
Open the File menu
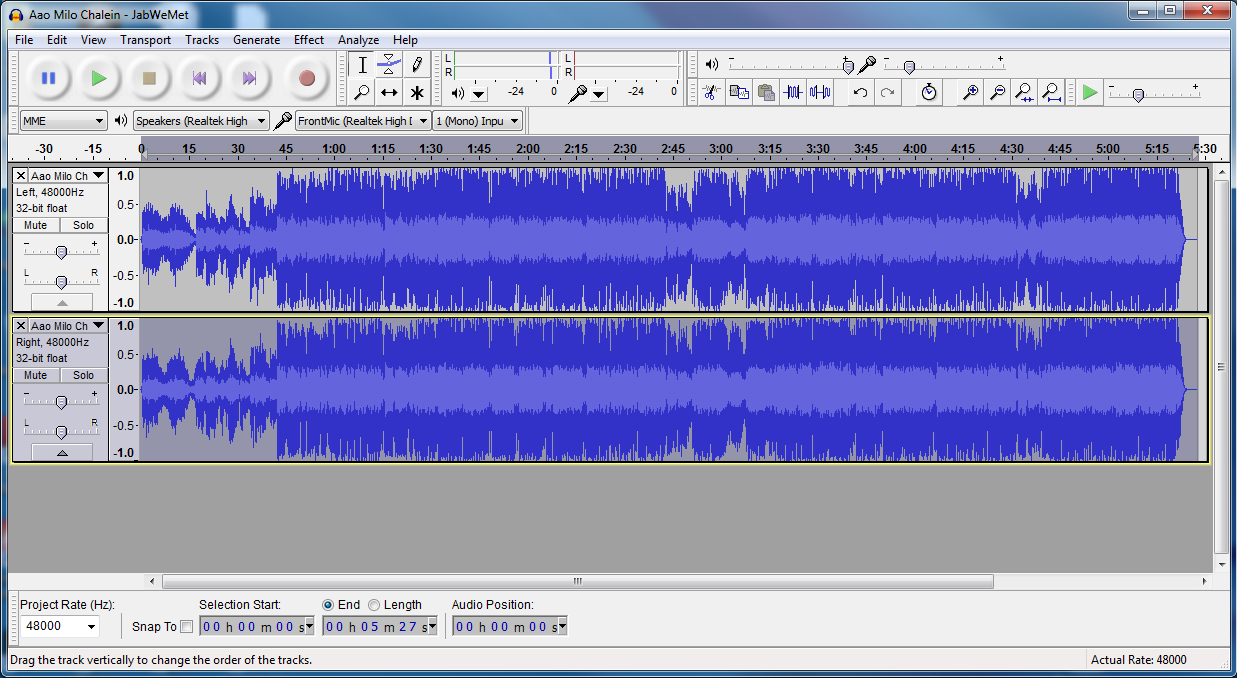(24, 40)
